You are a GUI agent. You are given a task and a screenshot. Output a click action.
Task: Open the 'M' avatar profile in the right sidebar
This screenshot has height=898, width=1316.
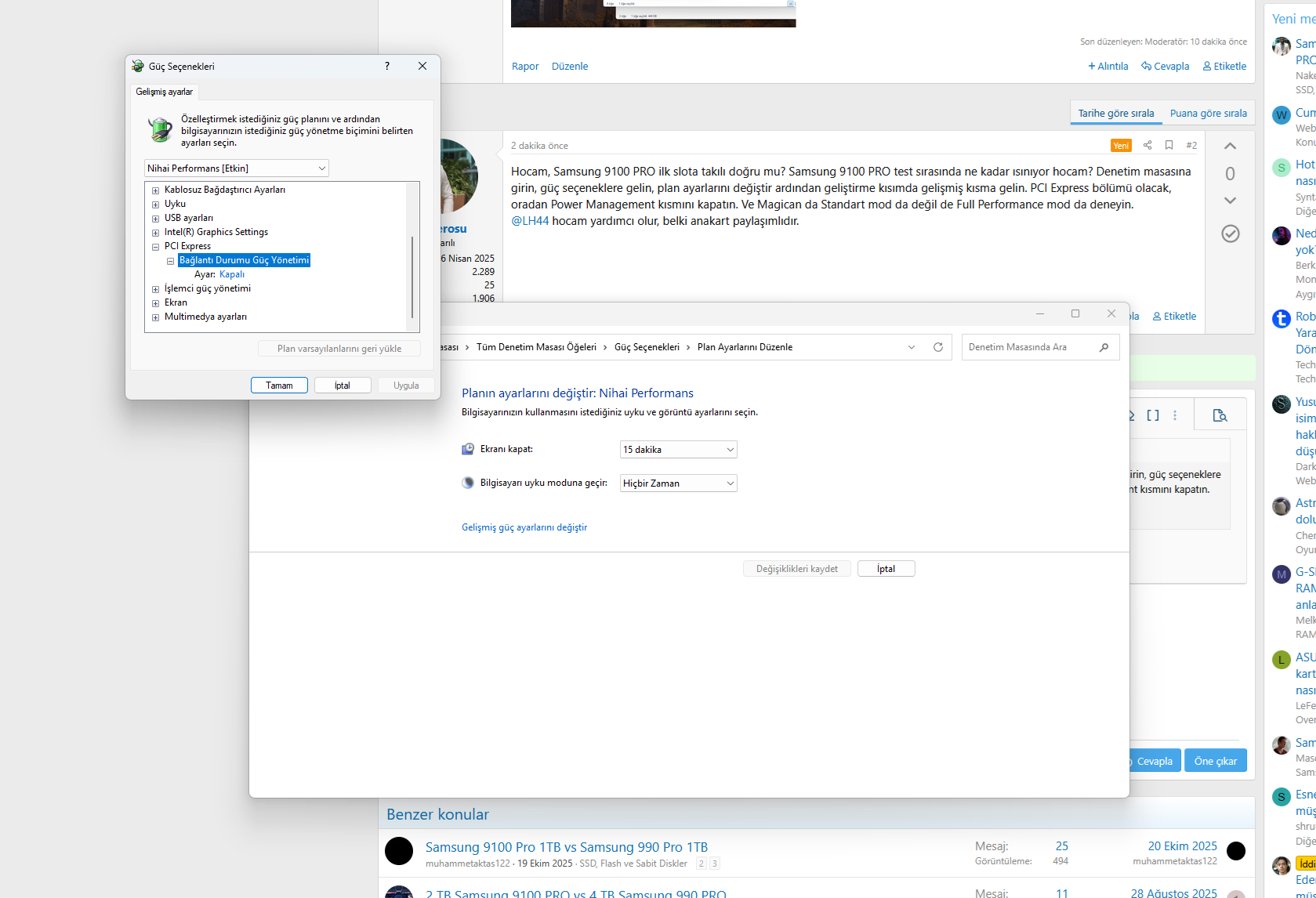point(1282,574)
